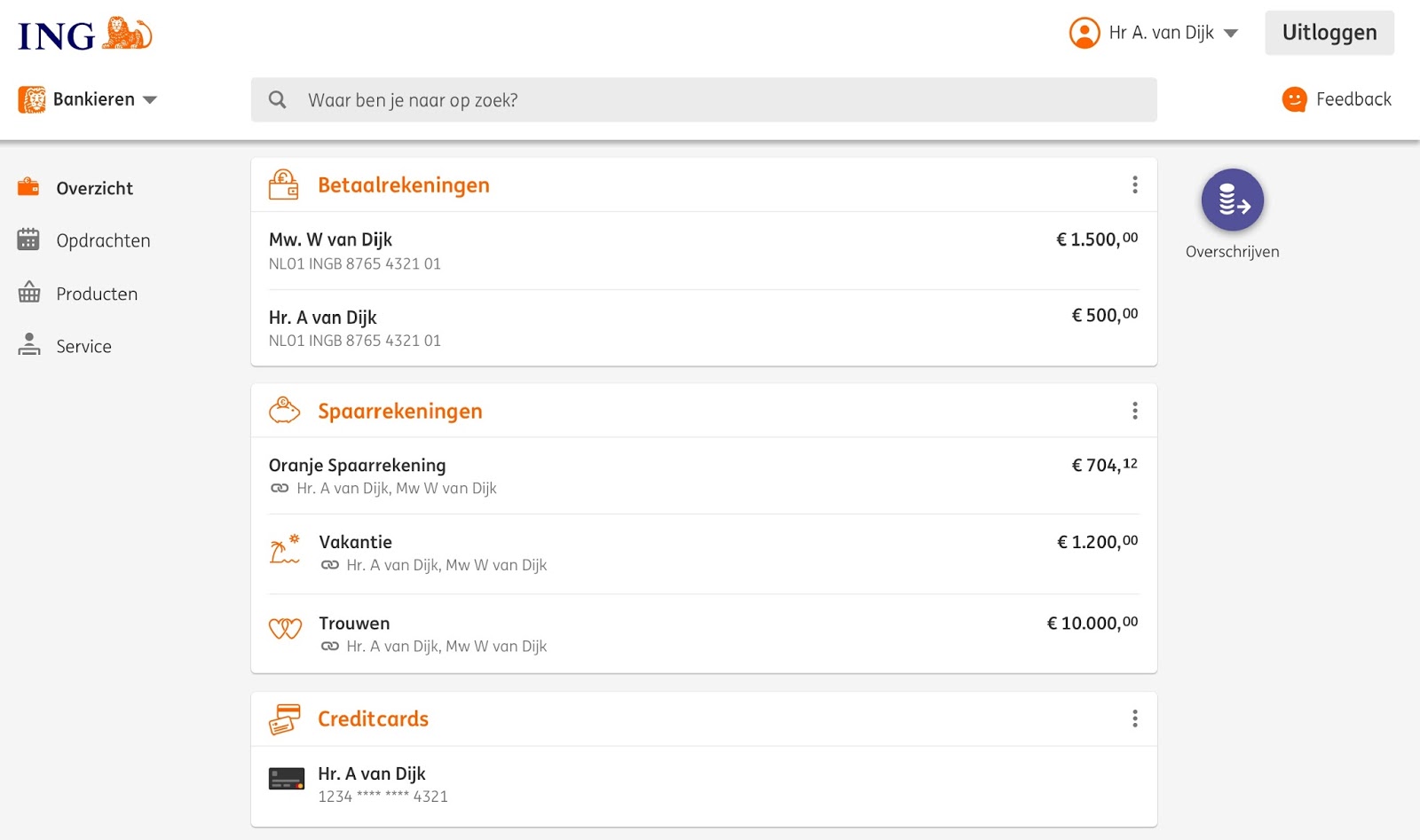The width and height of the screenshot is (1420, 840).
Task: Go to Opdrachten in the sidebar
Action: [103, 240]
